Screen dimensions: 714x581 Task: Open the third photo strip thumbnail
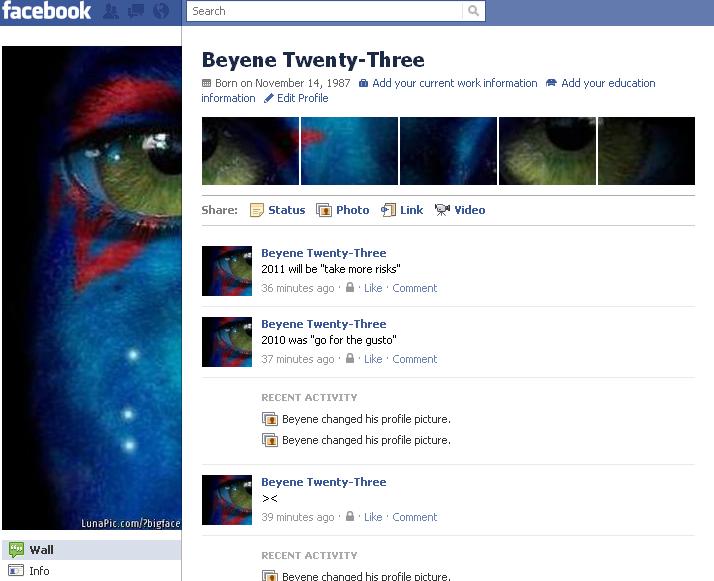point(449,151)
